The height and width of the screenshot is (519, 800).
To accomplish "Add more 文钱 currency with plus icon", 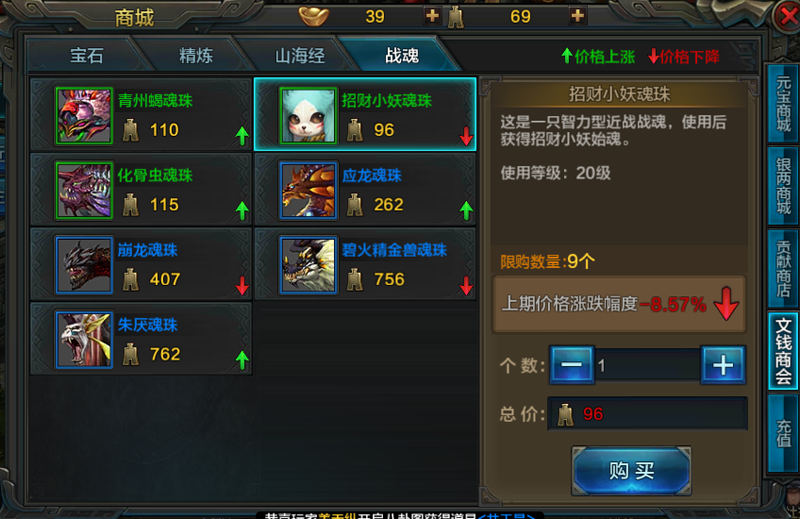I will 577,16.
